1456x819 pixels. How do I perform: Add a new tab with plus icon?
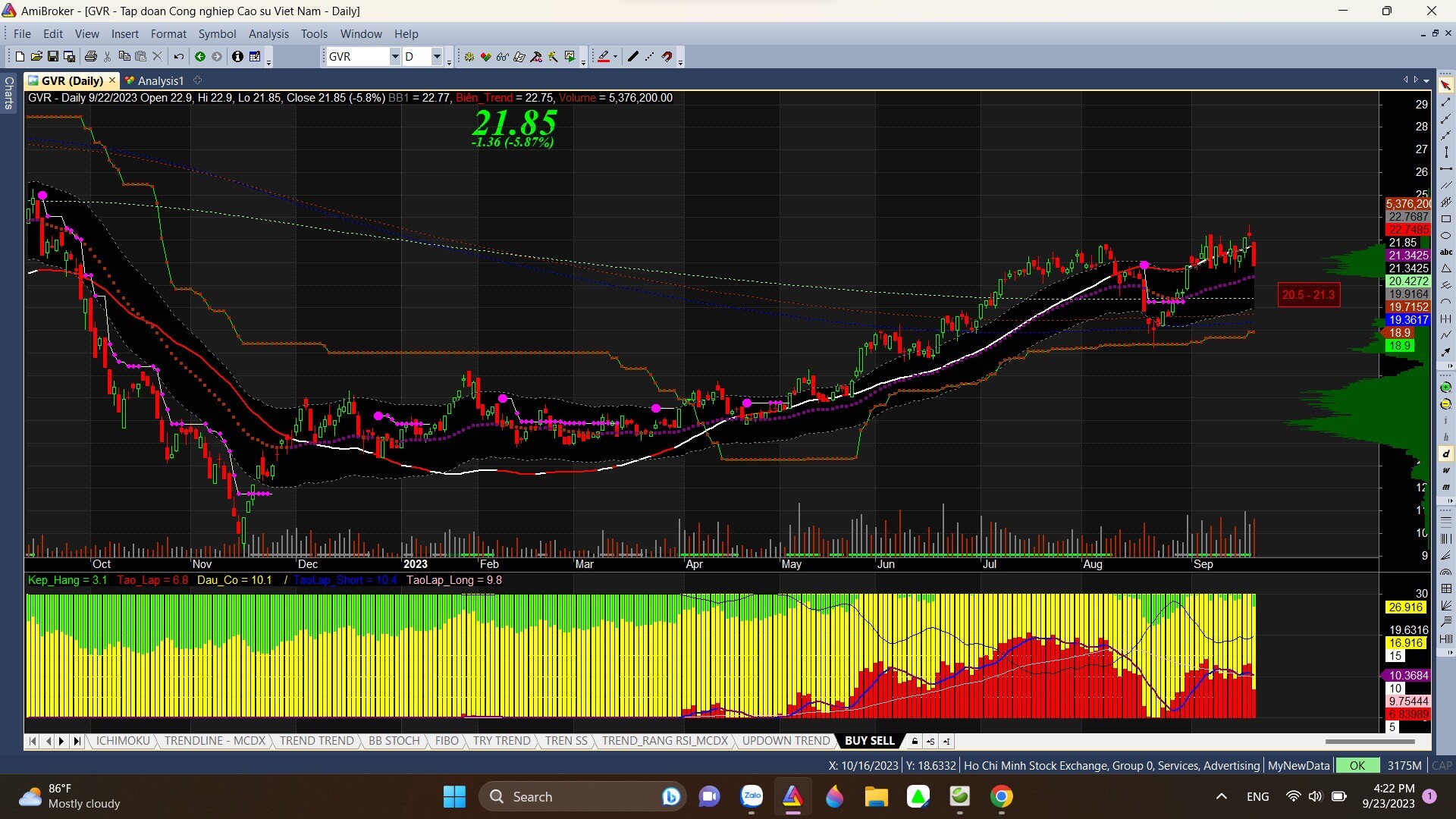(x=198, y=80)
